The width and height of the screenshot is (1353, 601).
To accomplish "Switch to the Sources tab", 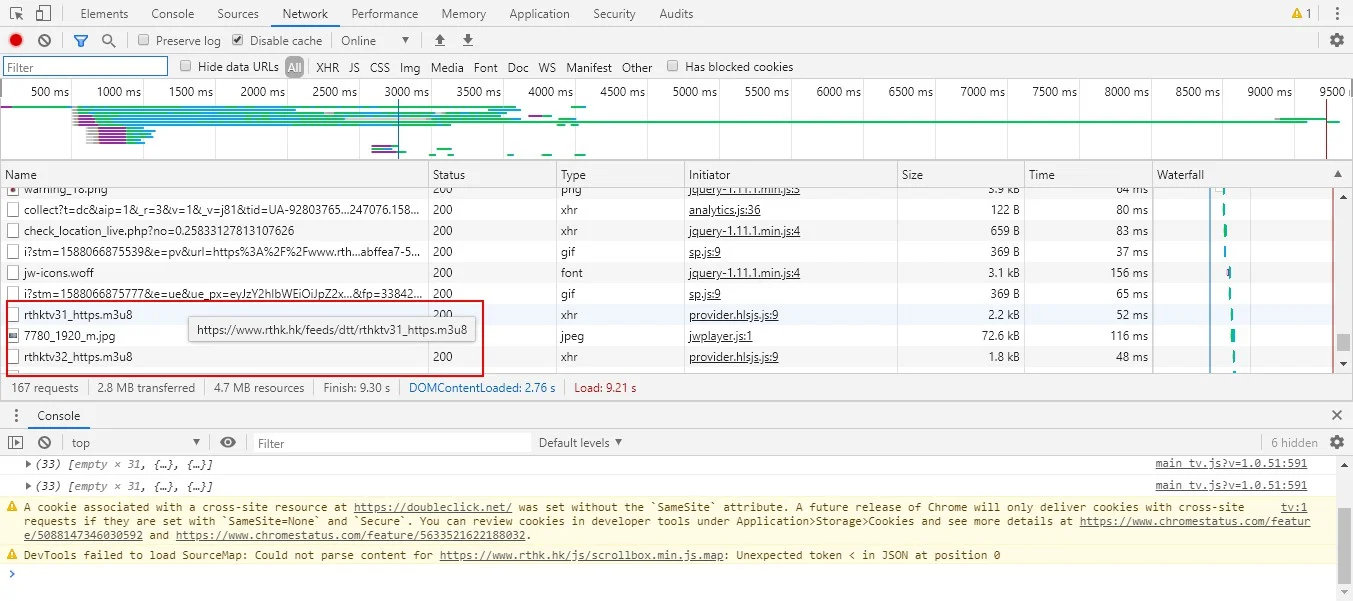I will click(237, 14).
